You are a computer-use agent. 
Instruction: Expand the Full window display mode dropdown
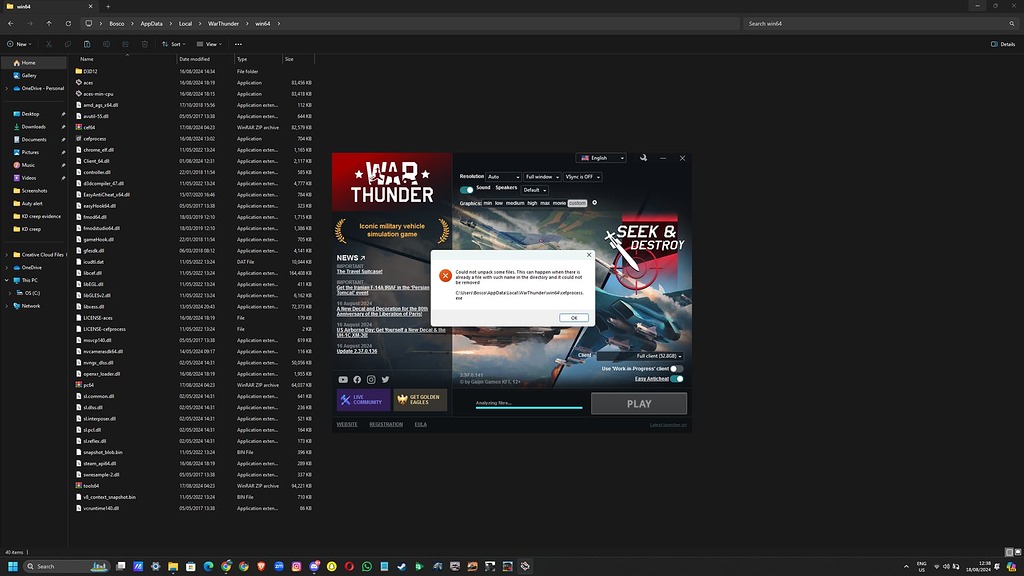tap(541, 177)
